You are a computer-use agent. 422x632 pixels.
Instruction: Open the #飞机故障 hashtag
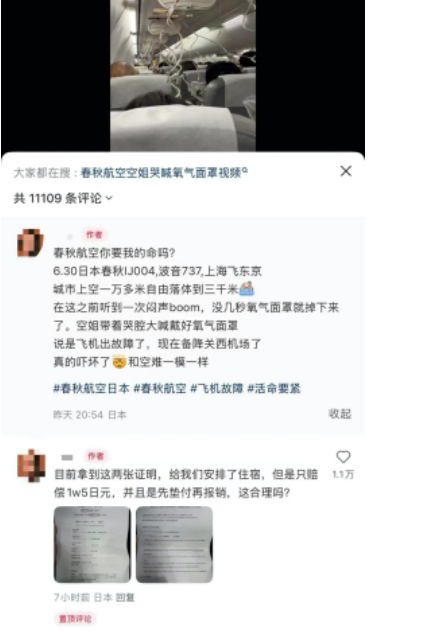[x=217, y=388]
